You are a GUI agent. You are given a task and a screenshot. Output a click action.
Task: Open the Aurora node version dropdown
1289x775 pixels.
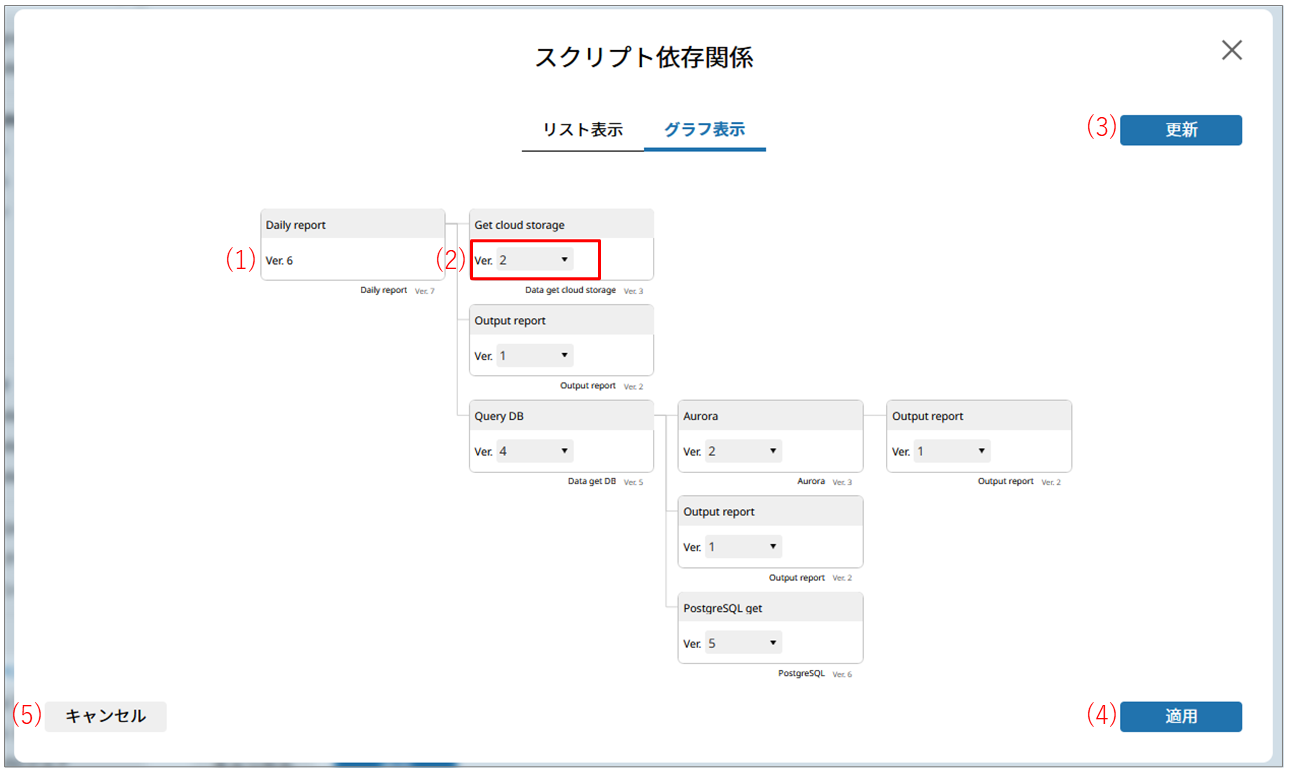743,451
